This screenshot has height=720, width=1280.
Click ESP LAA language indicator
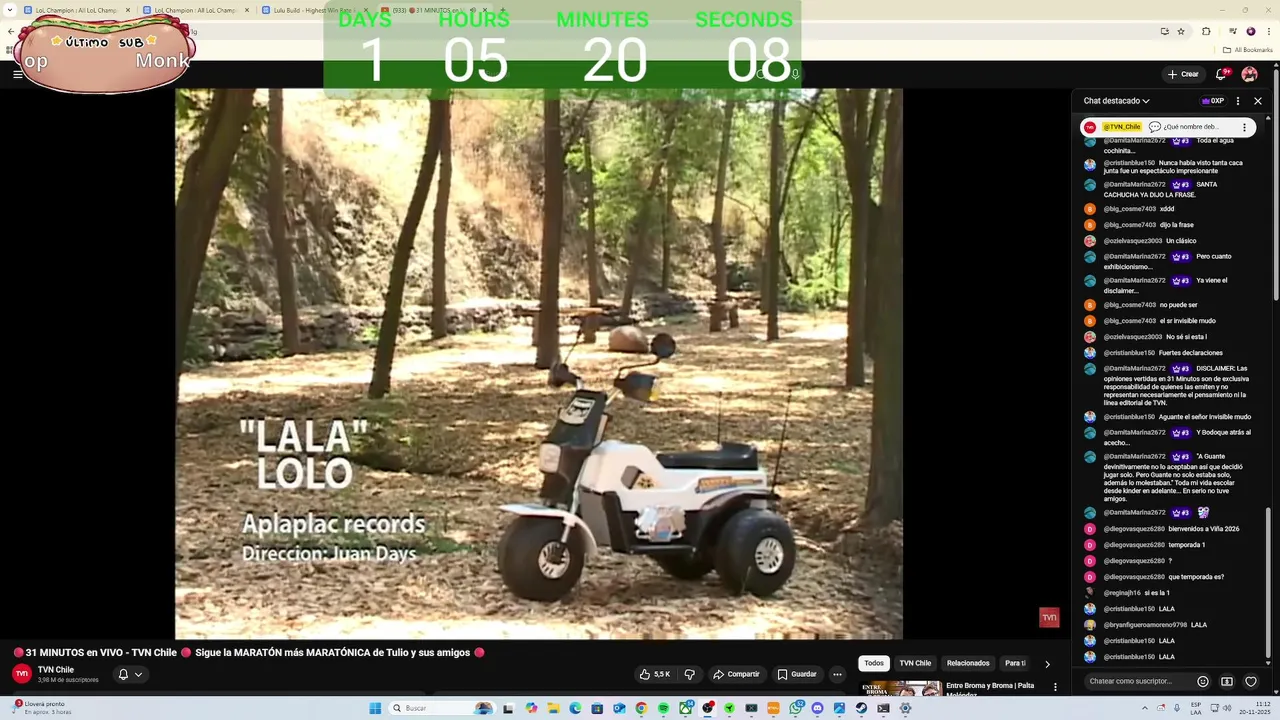(1195, 708)
